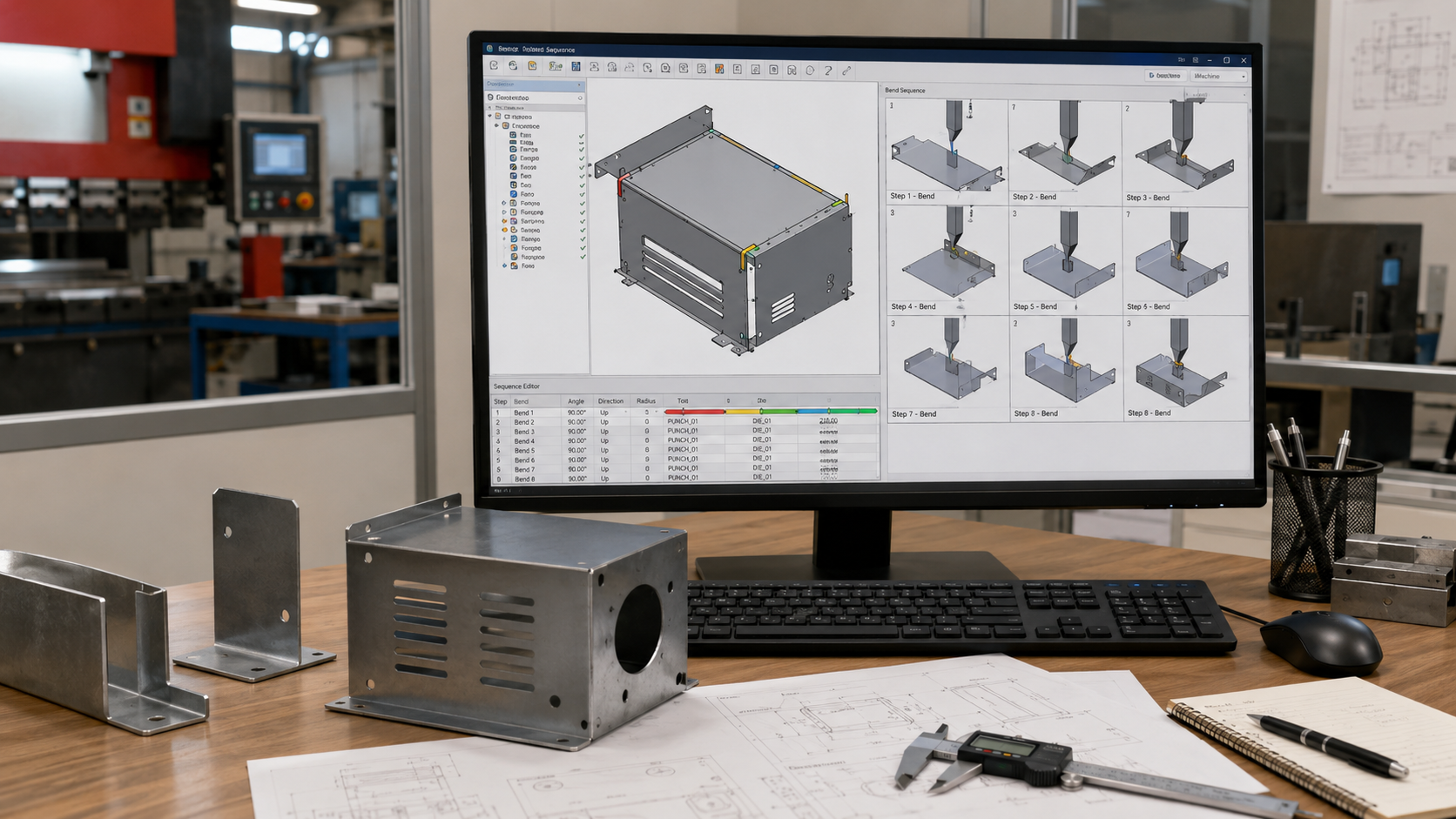This screenshot has height=819, width=1456.
Task: Click the red segment of the color bar
Action: click(x=695, y=412)
